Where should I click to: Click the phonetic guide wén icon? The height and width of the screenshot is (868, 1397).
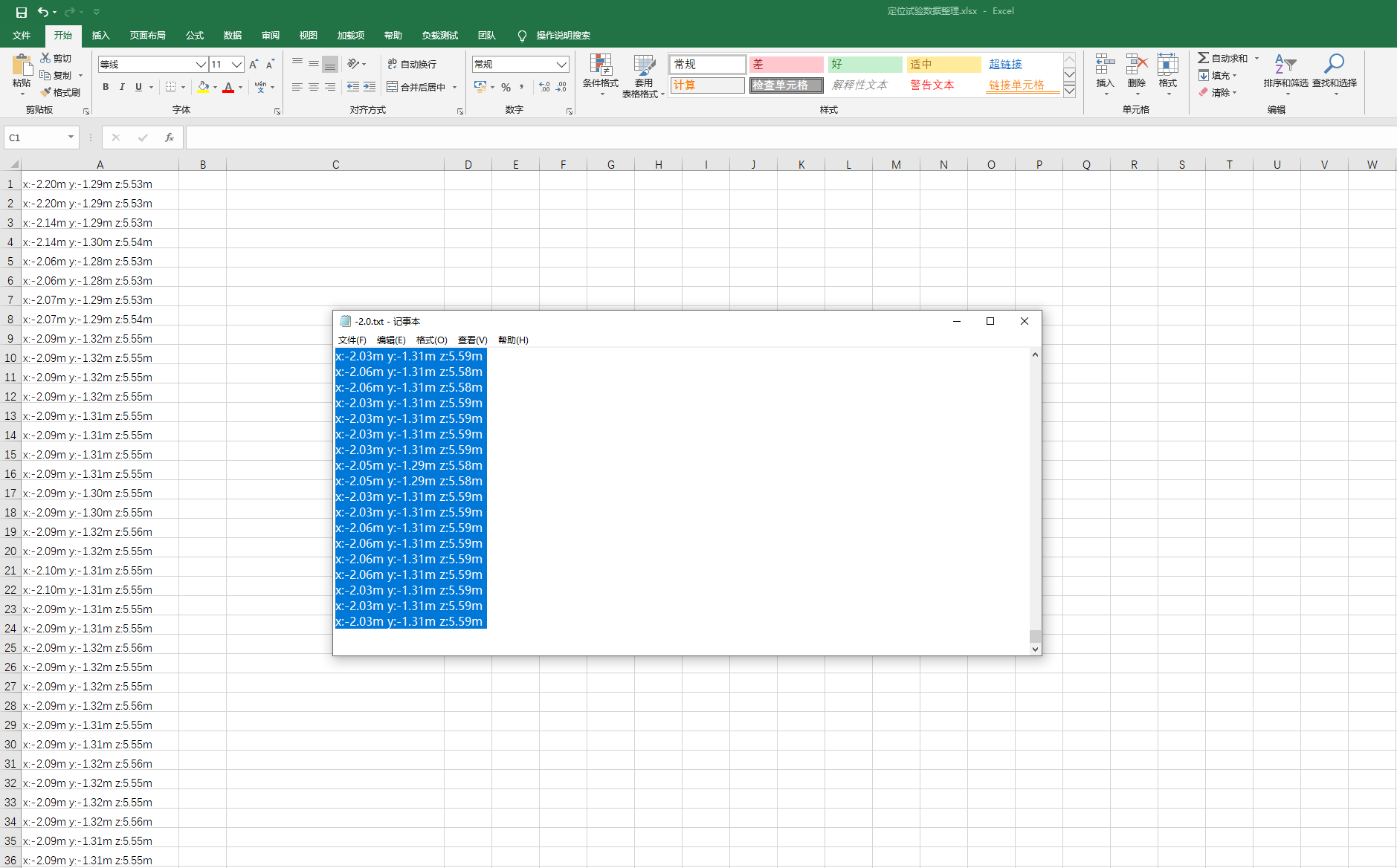[260, 87]
